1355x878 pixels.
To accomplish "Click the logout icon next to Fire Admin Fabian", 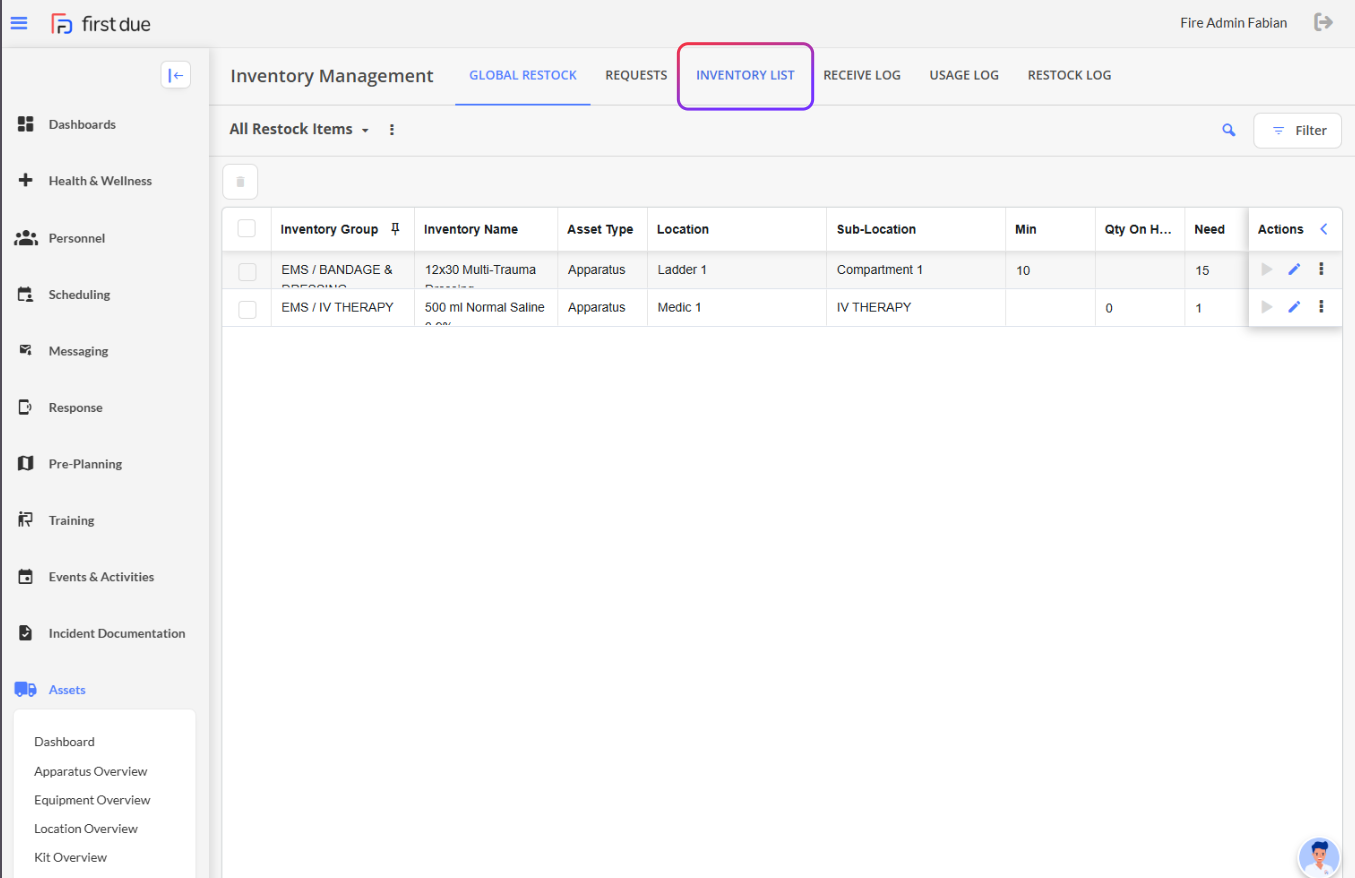I will pyautogui.click(x=1324, y=22).
